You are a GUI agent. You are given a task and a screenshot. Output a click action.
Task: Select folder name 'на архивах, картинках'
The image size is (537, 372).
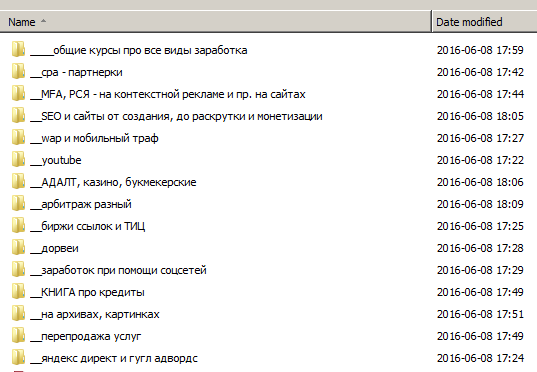tap(95, 314)
